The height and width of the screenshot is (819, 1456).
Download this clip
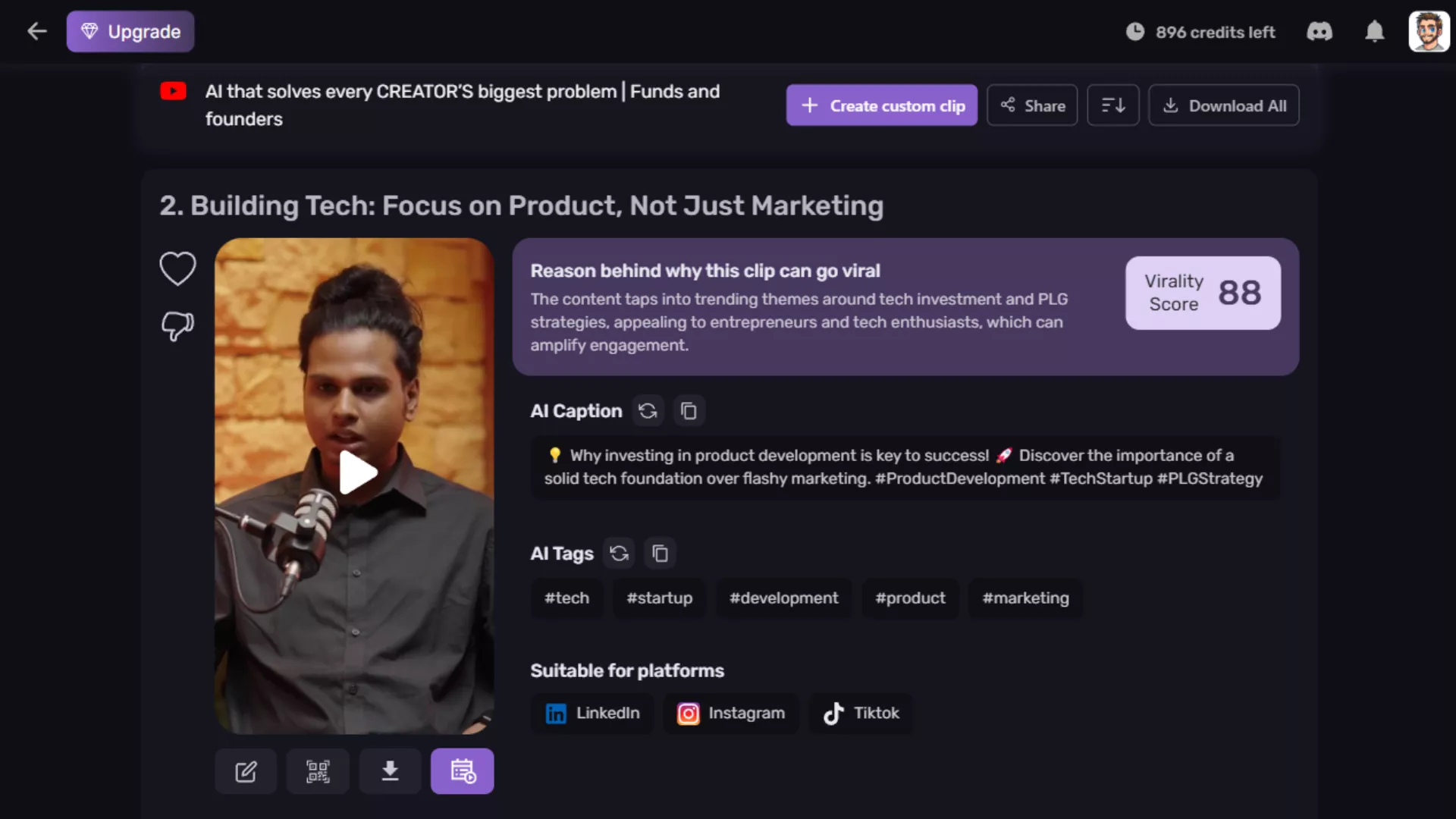(x=390, y=771)
